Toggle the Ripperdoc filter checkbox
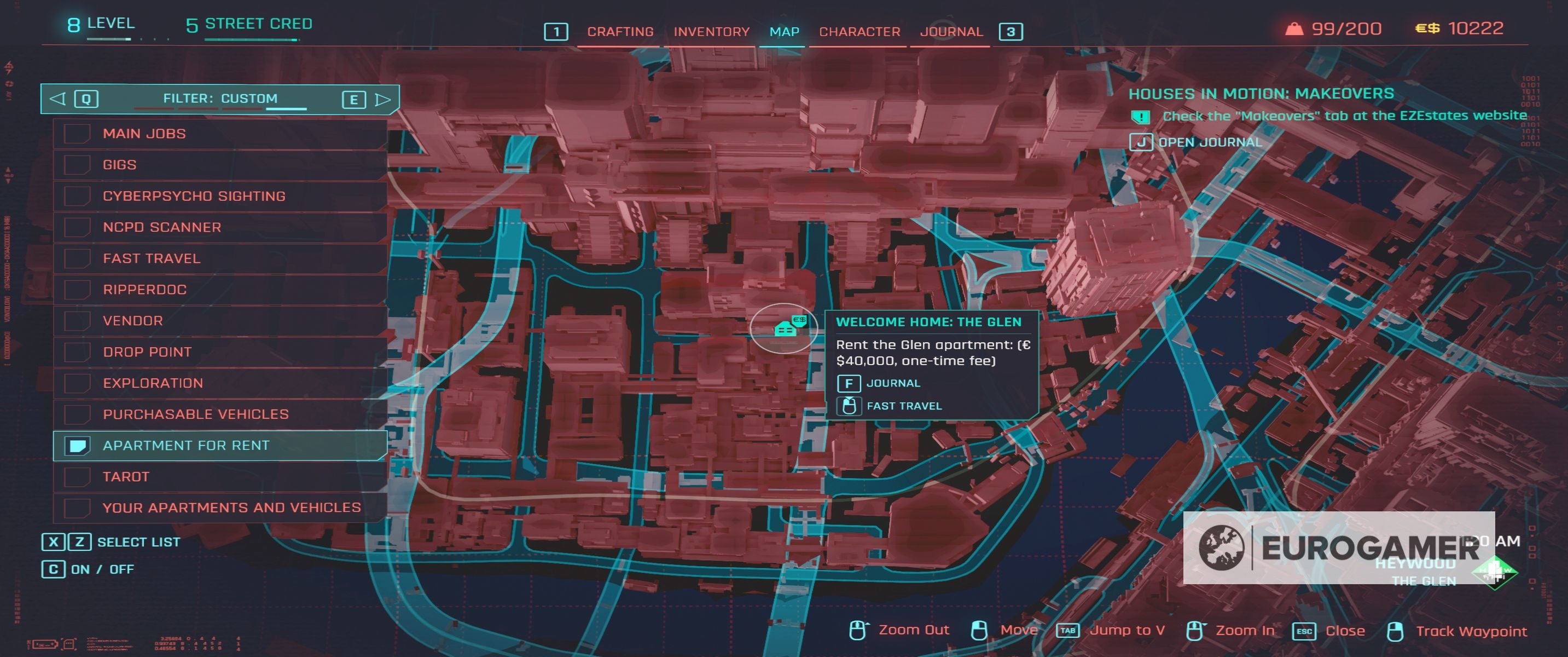This screenshot has width=1568, height=657. pyautogui.click(x=78, y=290)
